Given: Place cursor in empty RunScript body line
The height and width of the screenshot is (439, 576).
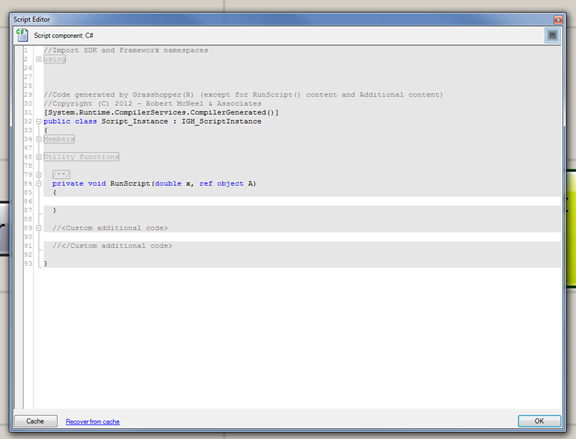Looking at the screenshot, I should point(302,201).
